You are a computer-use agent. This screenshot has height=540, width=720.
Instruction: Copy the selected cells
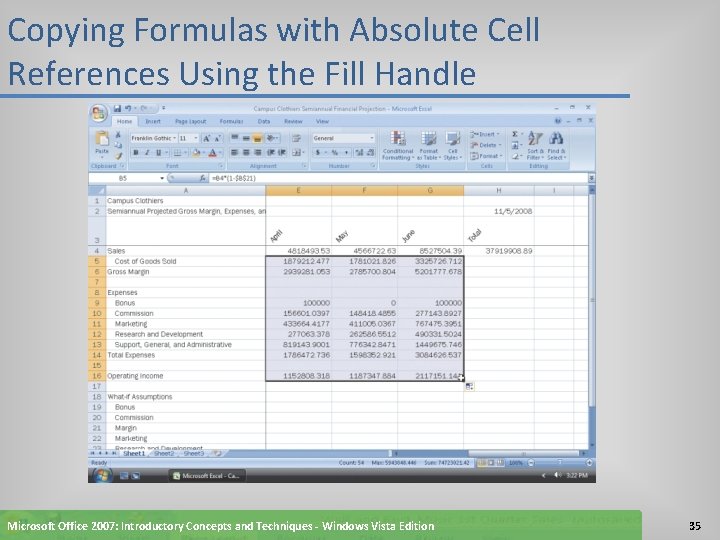pos(118,145)
